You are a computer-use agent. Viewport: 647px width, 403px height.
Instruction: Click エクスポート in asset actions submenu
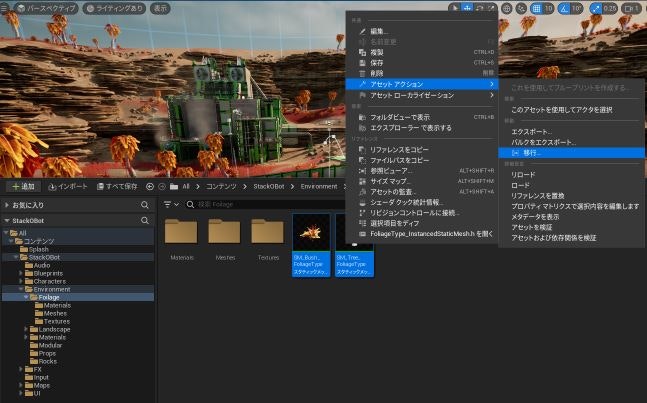571,132
